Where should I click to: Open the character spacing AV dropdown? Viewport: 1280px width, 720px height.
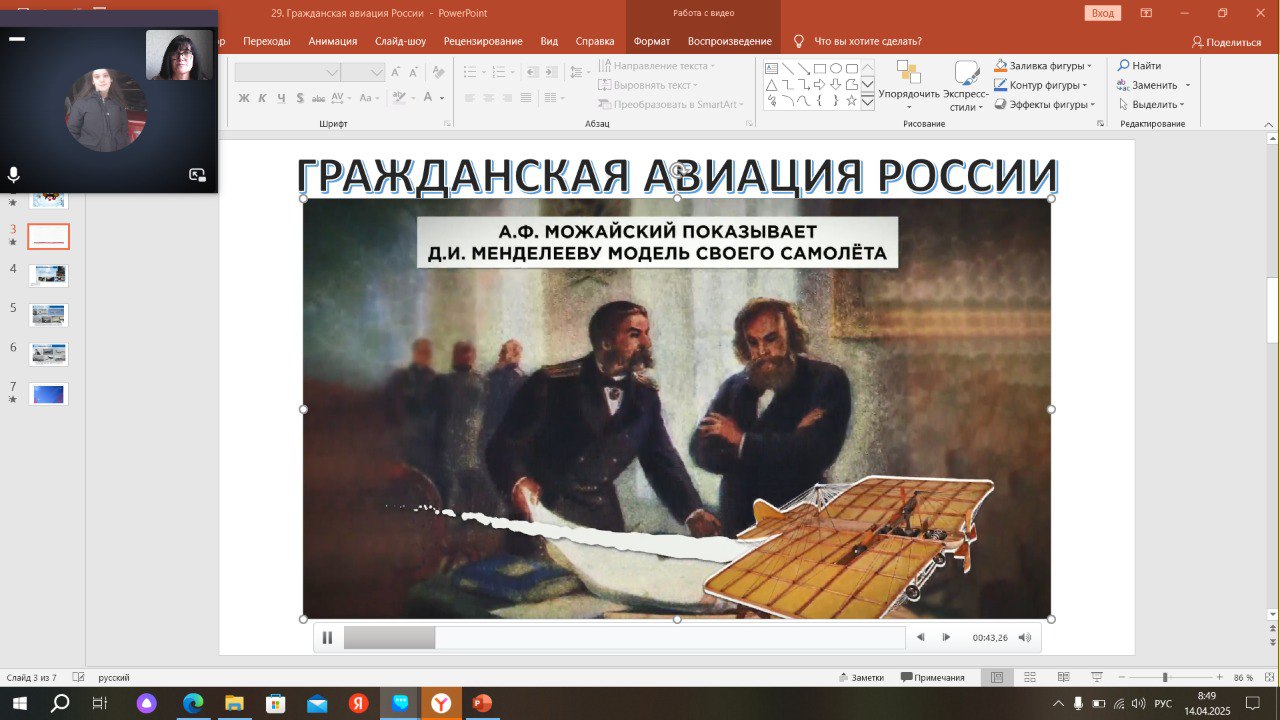(x=340, y=98)
